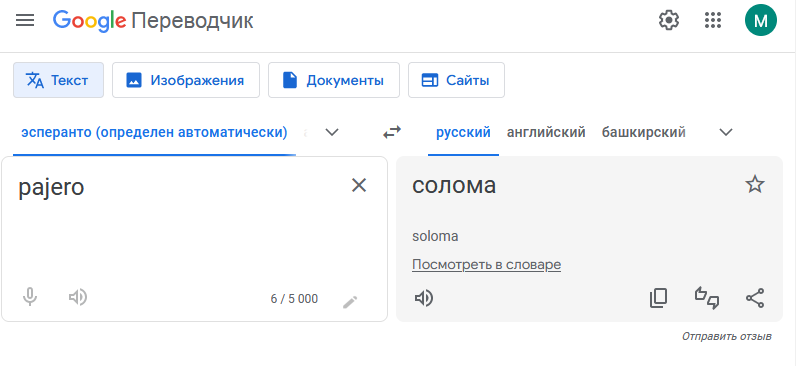796x366 pixels.
Task: Select the башкирский target language tab
Action: tap(644, 132)
